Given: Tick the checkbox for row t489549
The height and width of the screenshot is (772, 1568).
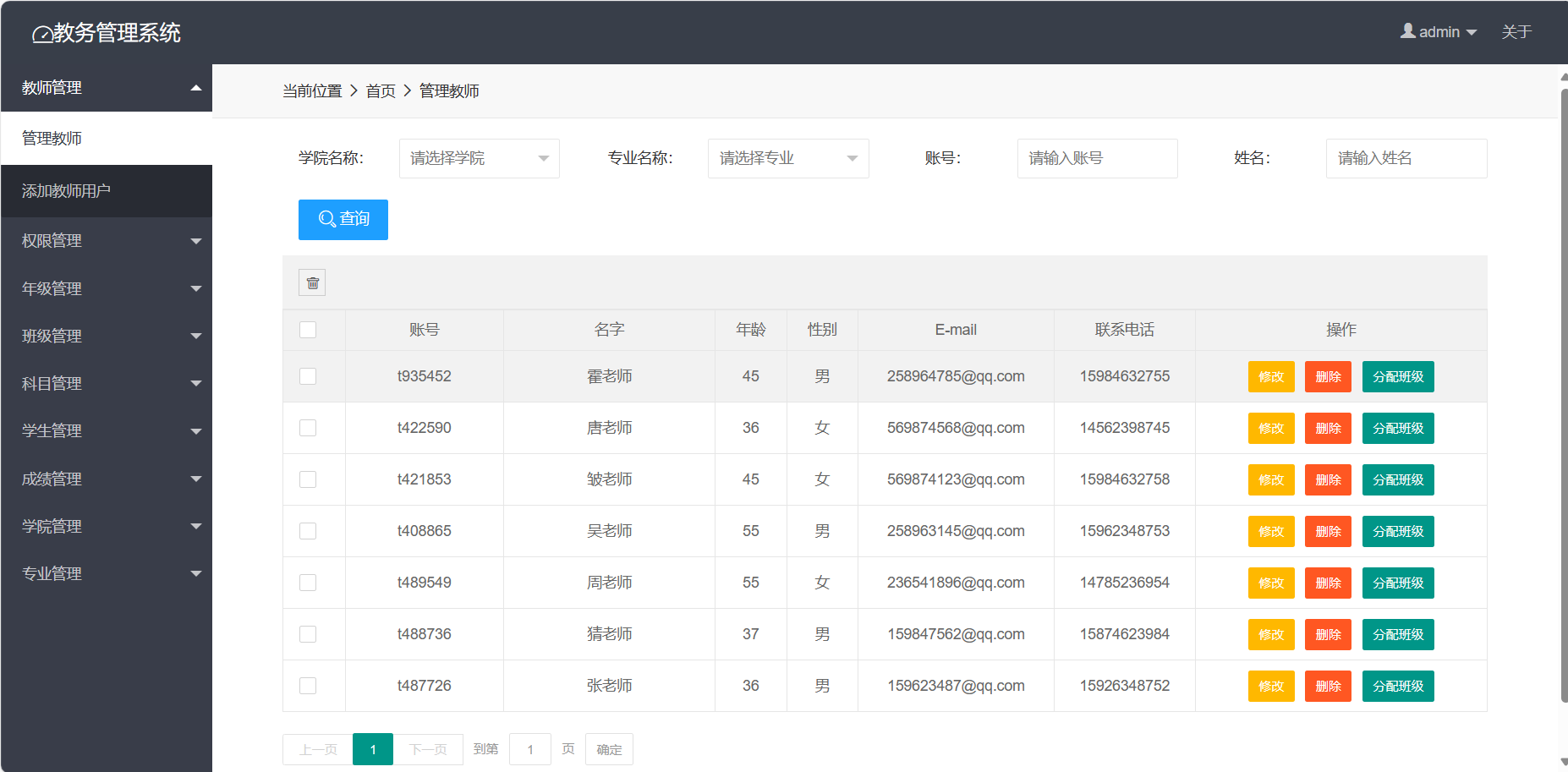Looking at the screenshot, I should pyautogui.click(x=308, y=583).
